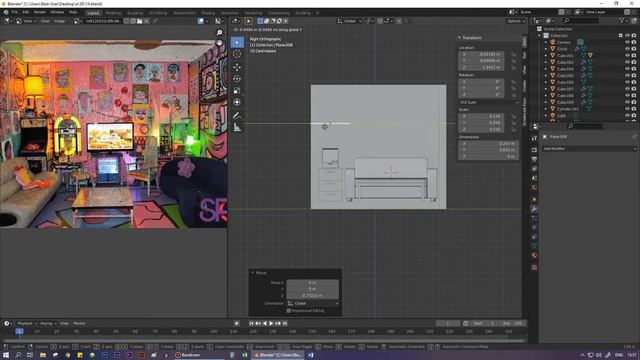Expand Cube.001 item in outliner
Screen dimensions: 640x360
(546, 56)
